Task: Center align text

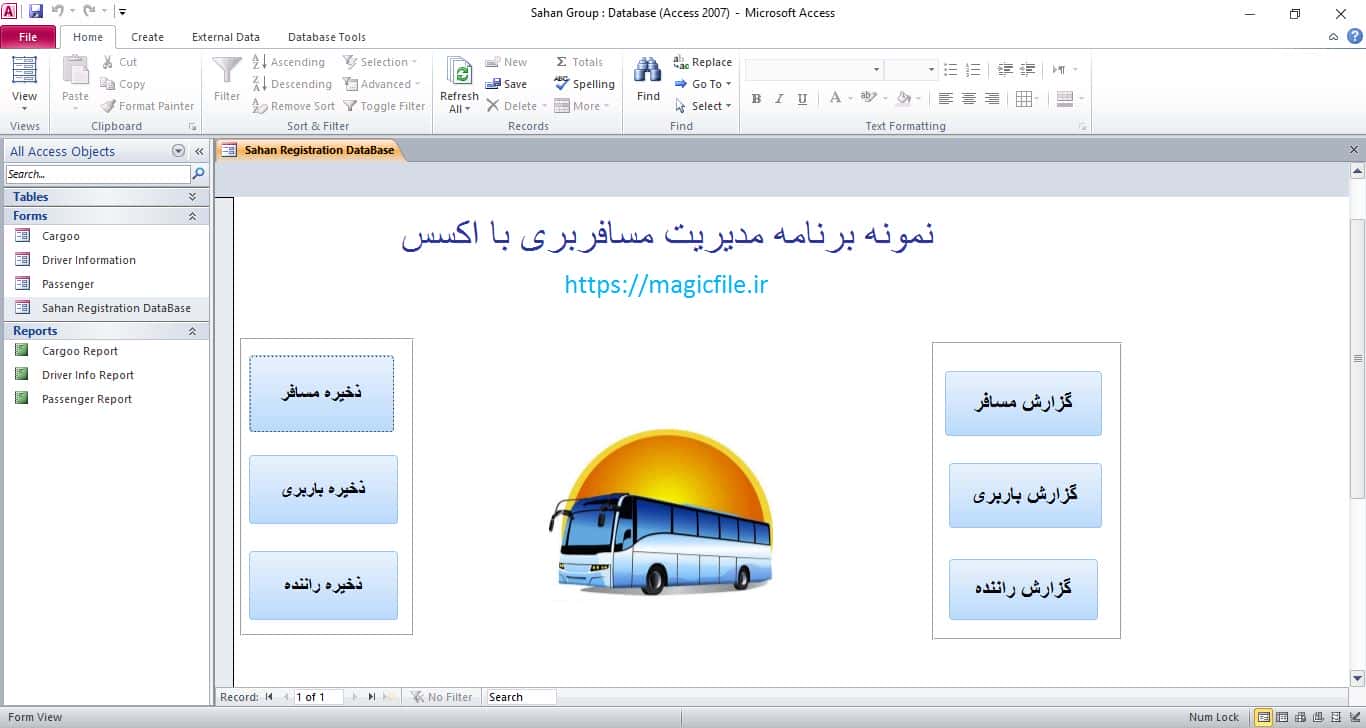Action: tap(969, 99)
